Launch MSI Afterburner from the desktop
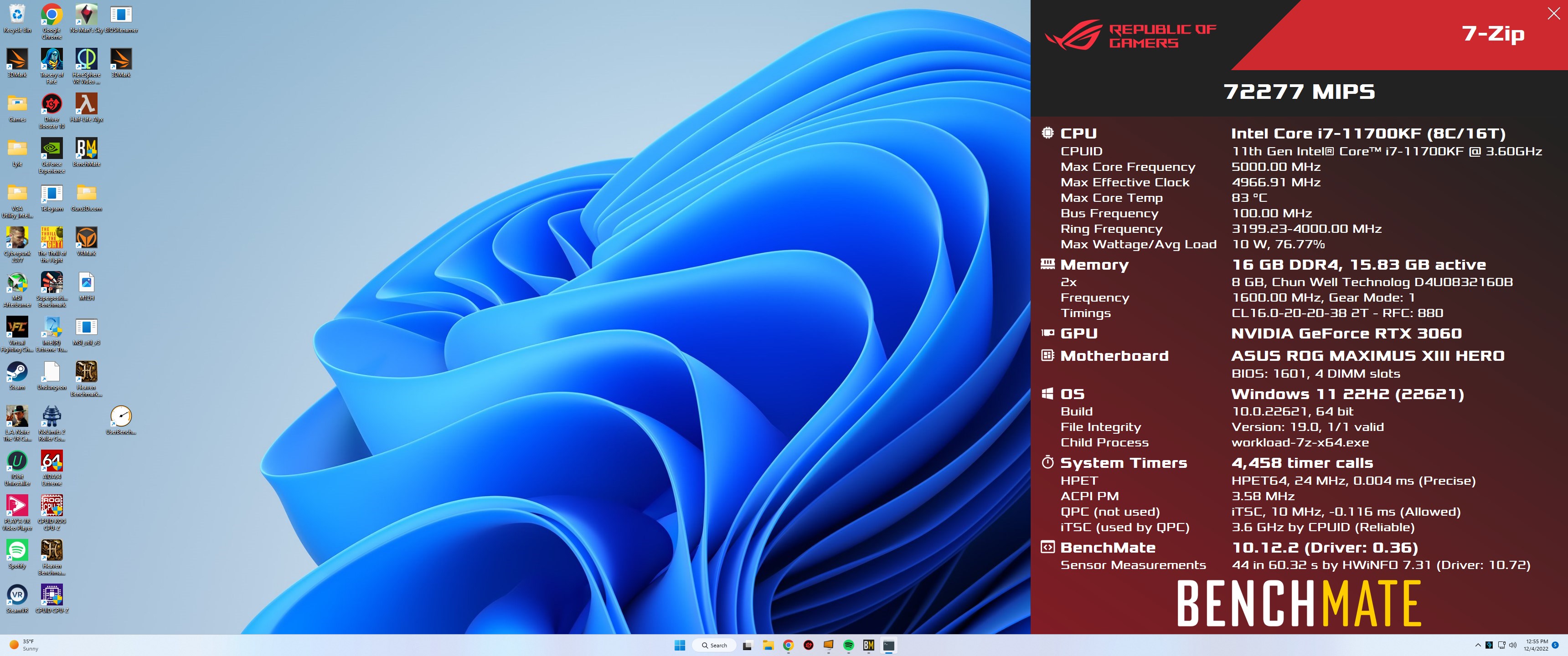The height and width of the screenshot is (656, 1568). coord(17,289)
